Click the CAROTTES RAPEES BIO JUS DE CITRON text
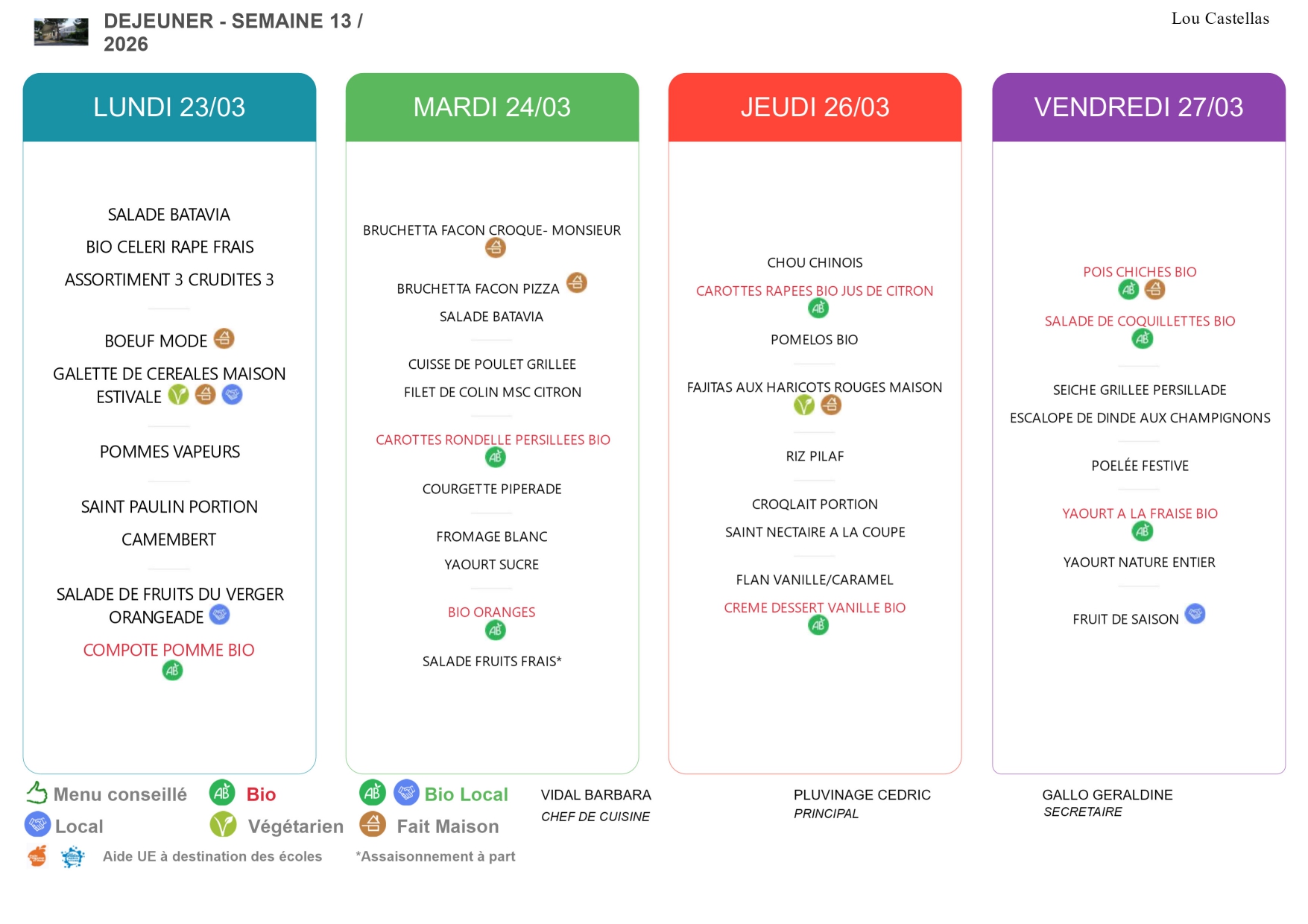1308x924 pixels. click(814, 291)
